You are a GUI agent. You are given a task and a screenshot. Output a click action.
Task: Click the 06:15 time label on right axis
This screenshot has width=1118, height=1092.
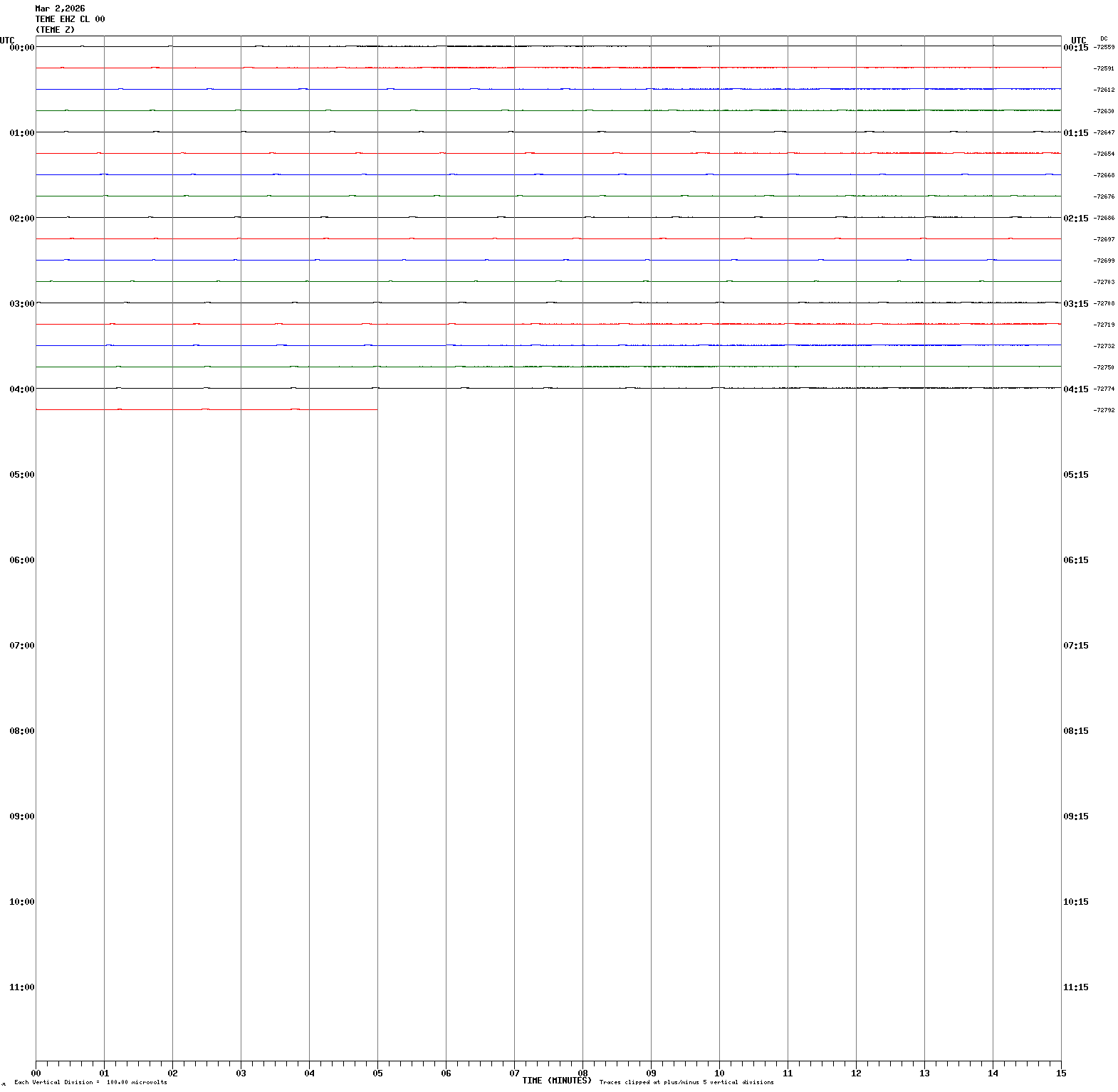[x=1075, y=560]
